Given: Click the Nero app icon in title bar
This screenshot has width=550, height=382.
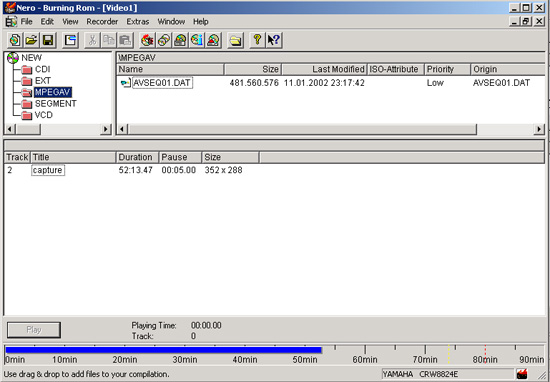Looking at the screenshot, I should tap(10, 7).
